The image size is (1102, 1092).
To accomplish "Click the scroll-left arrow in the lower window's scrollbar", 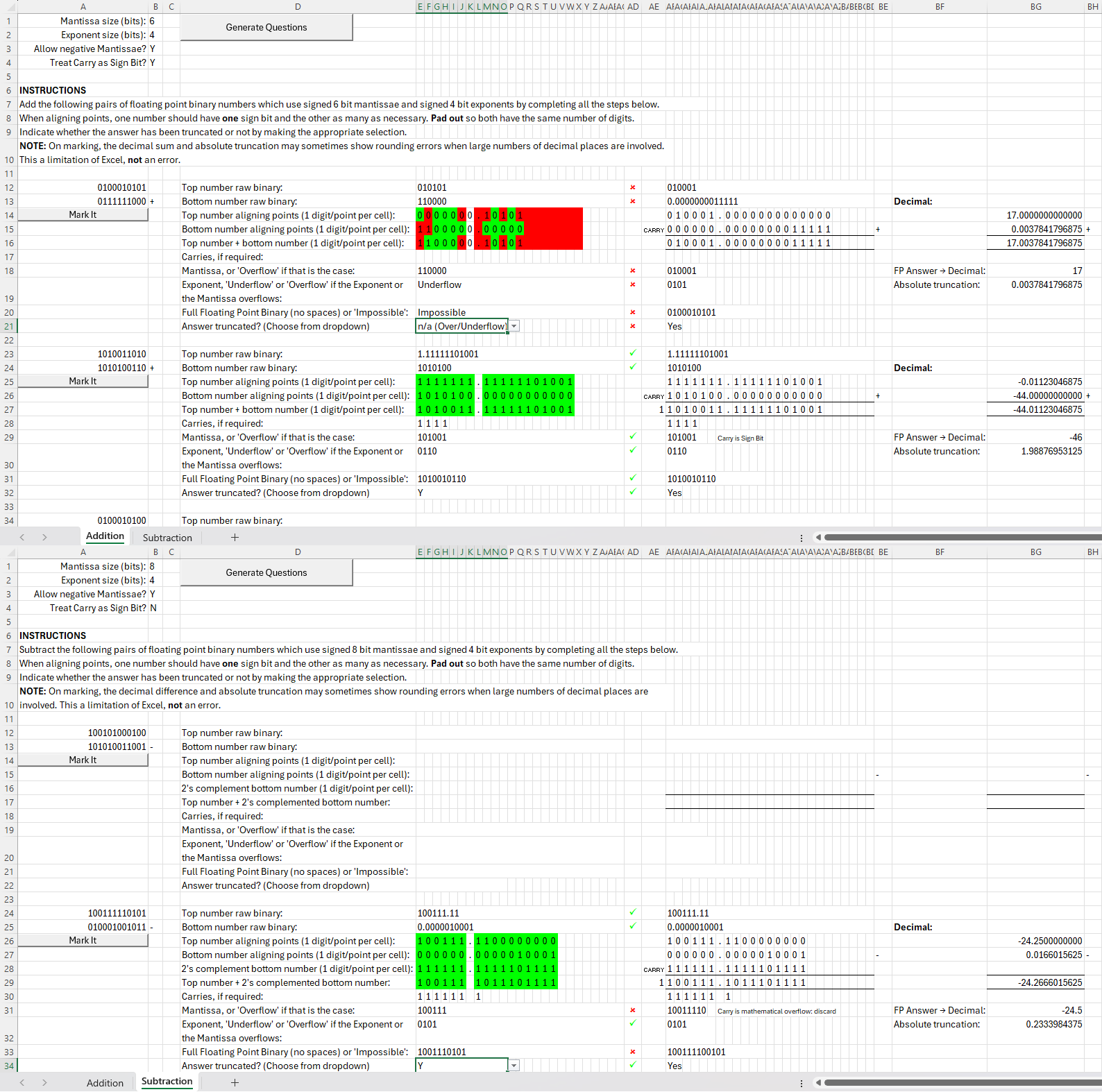I will 818,1082.
